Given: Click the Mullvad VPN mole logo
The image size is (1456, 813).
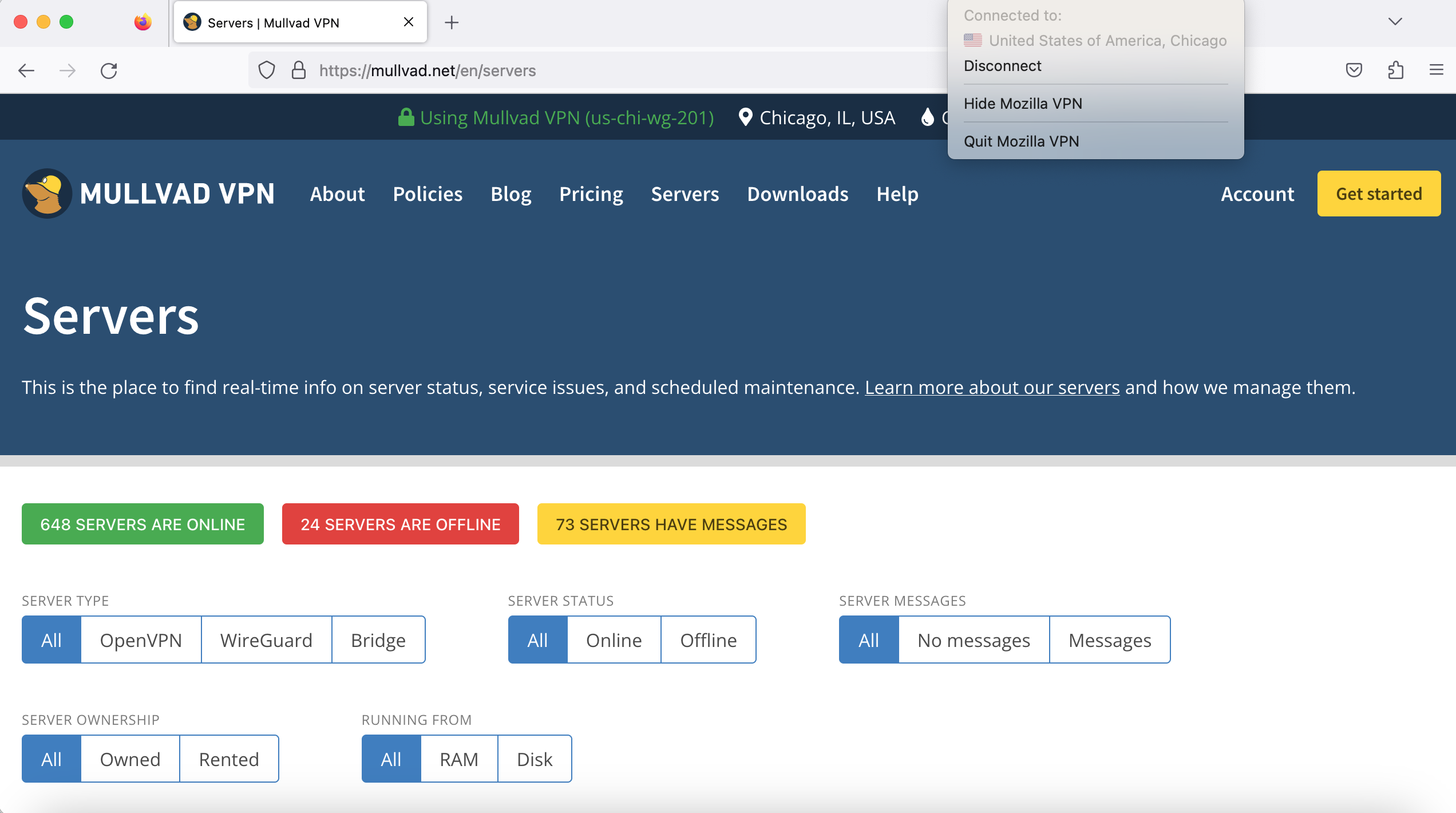Looking at the screenshot, I should [x=47, y=194].
